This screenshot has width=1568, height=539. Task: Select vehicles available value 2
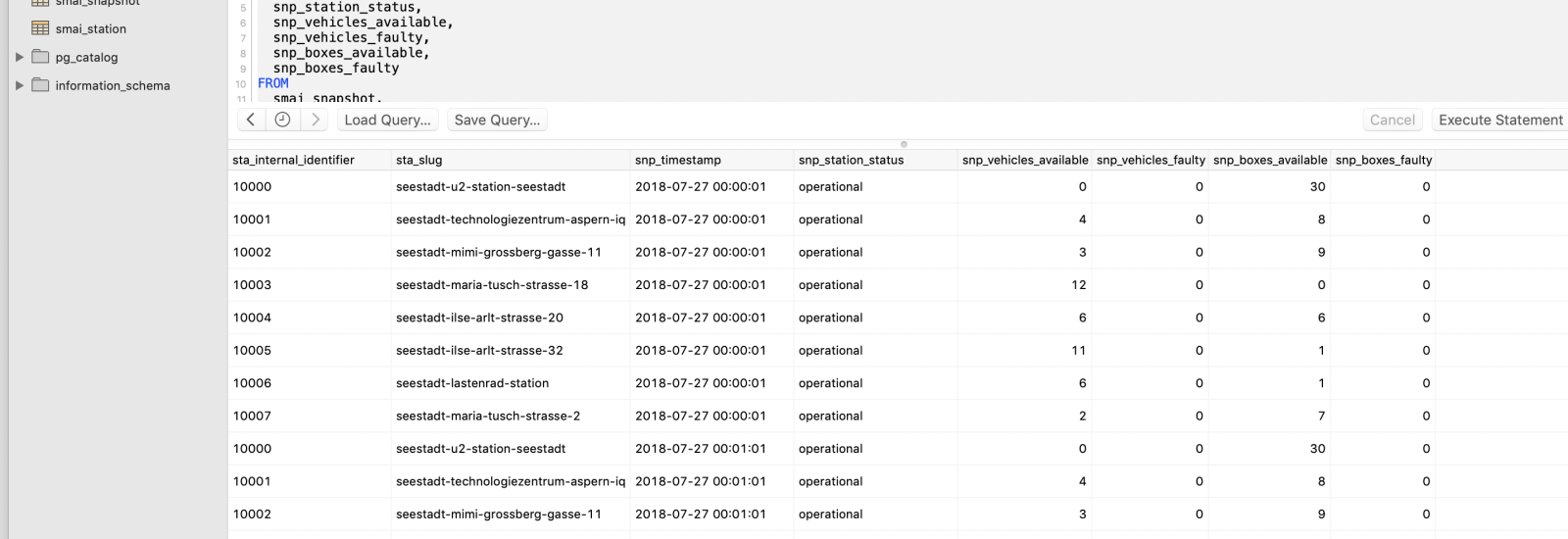pos(1082,416)
